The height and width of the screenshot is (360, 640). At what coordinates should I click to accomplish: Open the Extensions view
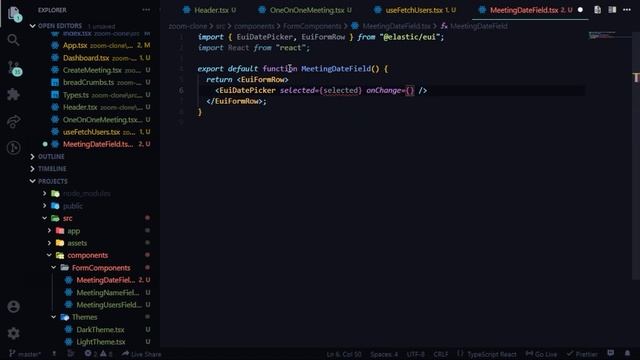(x=13, y=95)
